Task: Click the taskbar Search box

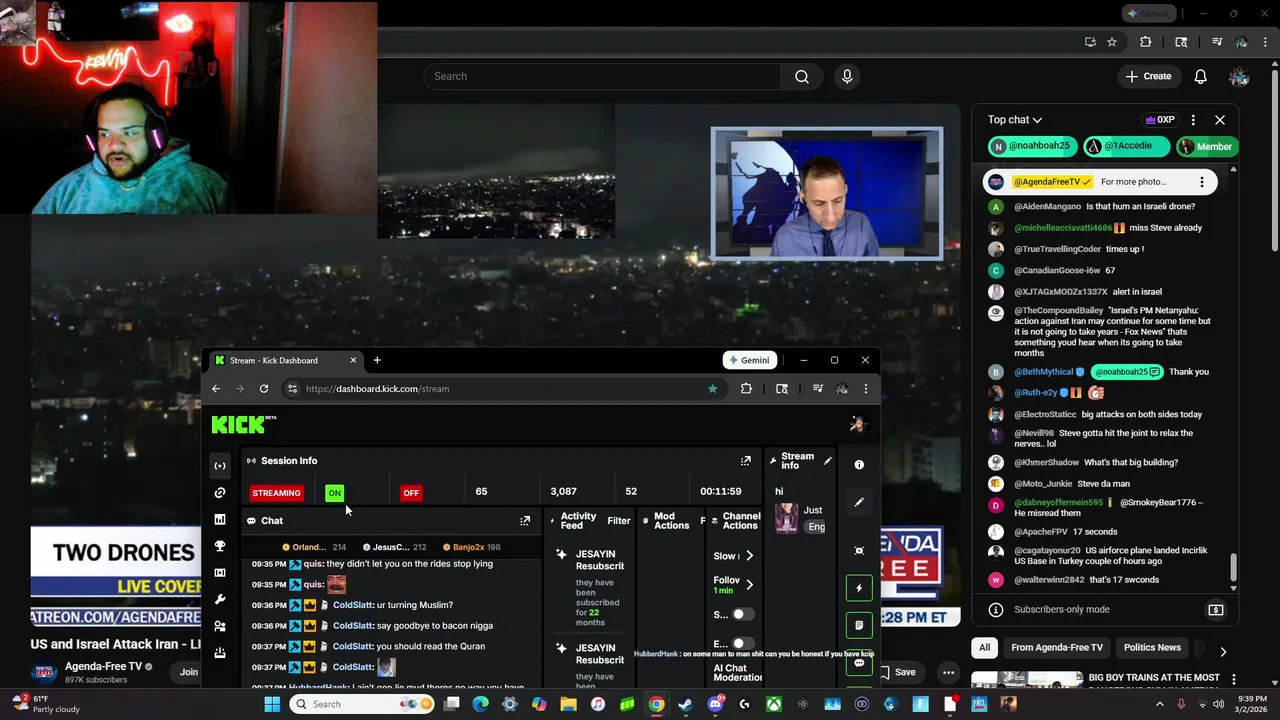Action: click(362, 704)
